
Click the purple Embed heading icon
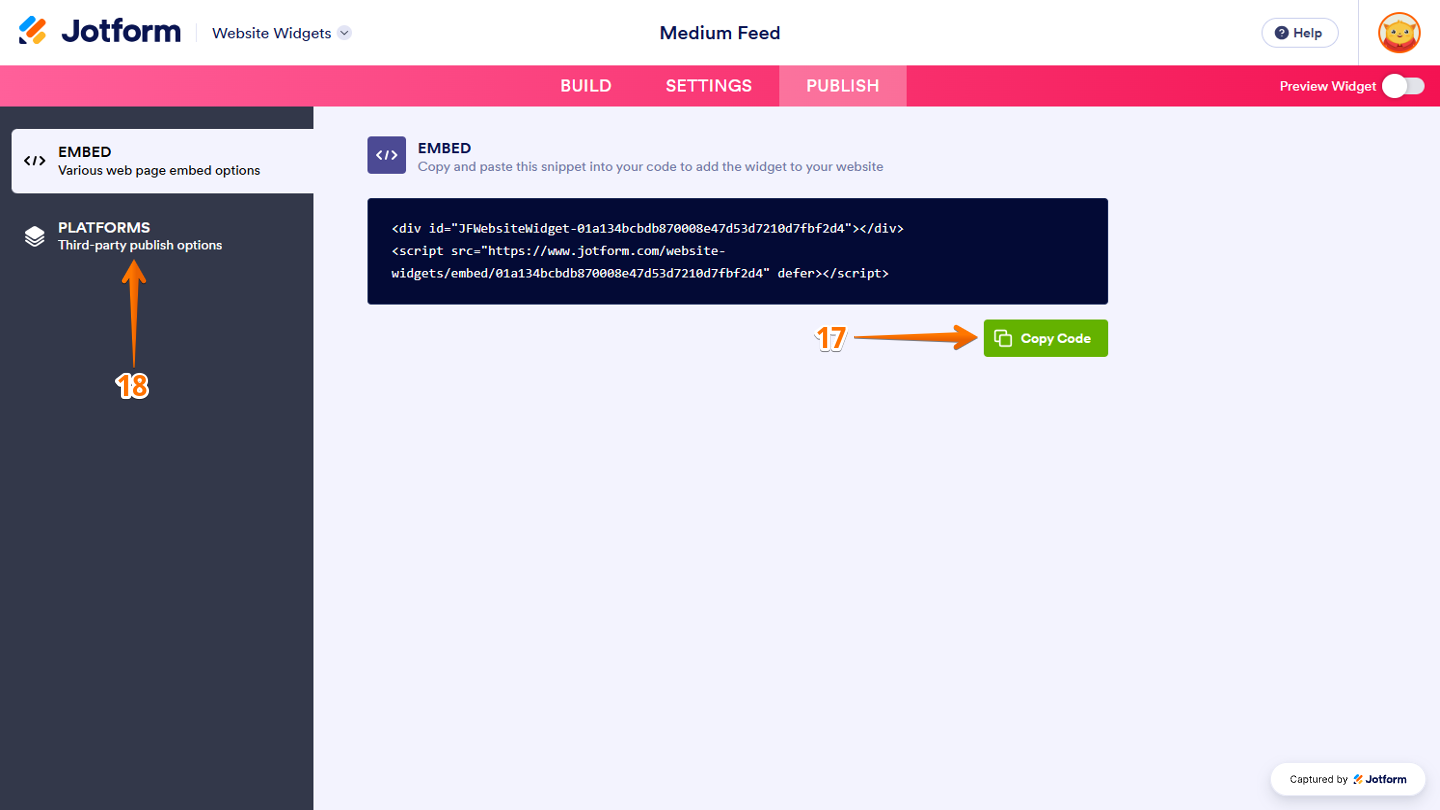point(387,155)
